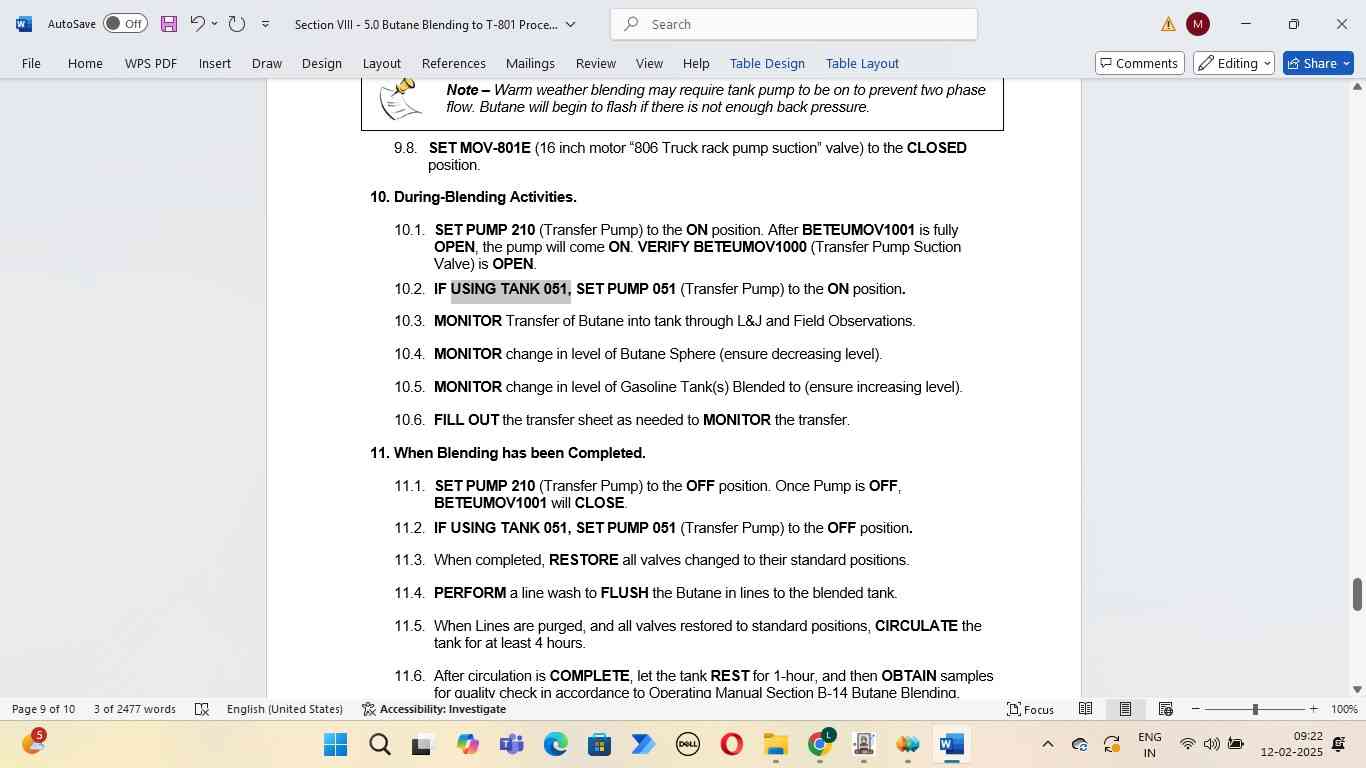Click the Comments button
The width and height of the screenshot is (1366, 768).
(1139, 63)
